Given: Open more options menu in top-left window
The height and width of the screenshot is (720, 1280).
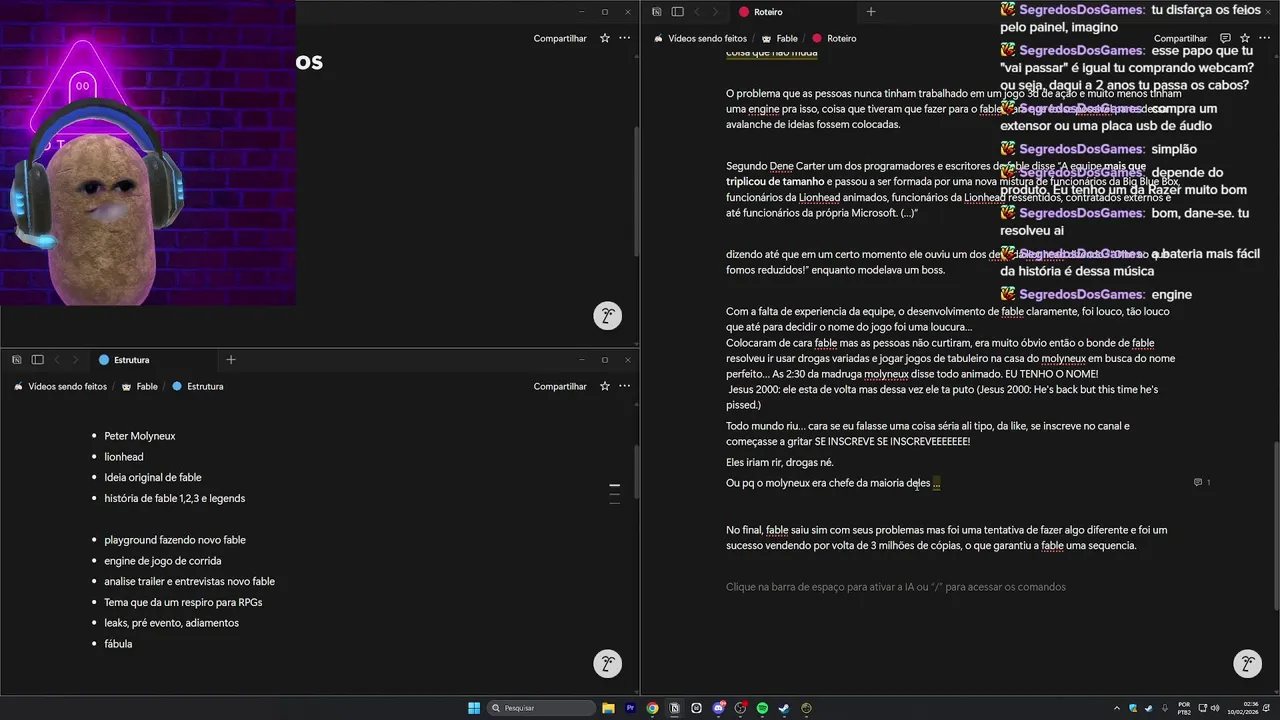Looking at the screenshot, I should 625,38.
